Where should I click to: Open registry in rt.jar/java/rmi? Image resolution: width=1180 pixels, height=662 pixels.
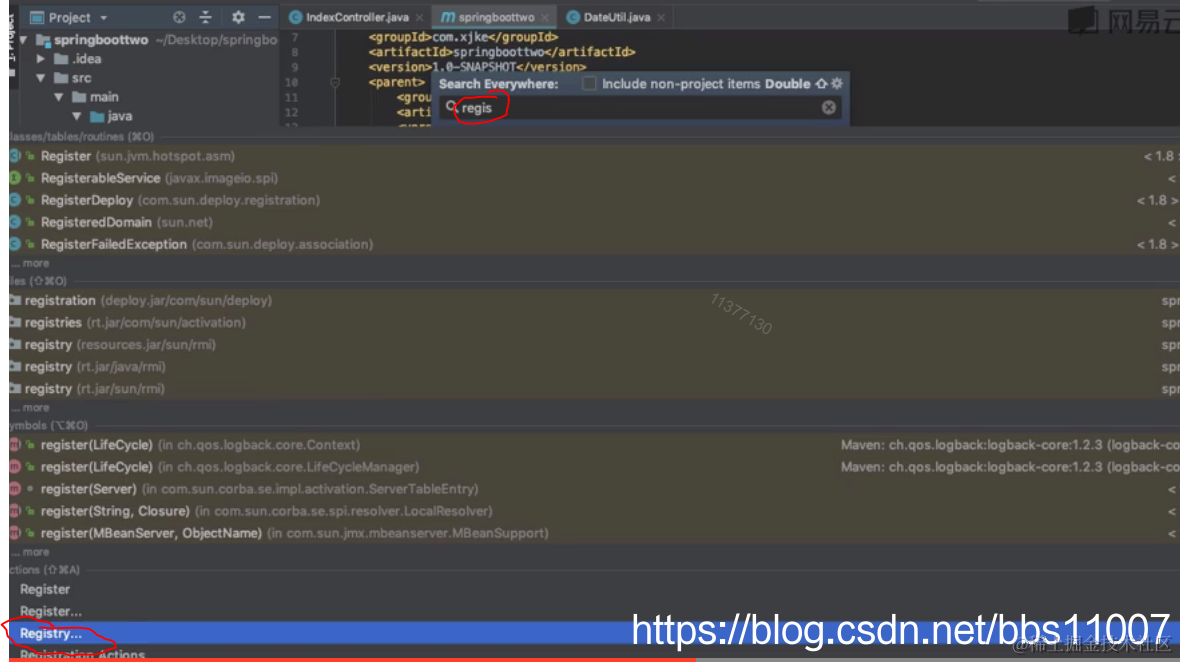(x=595, y=366)
